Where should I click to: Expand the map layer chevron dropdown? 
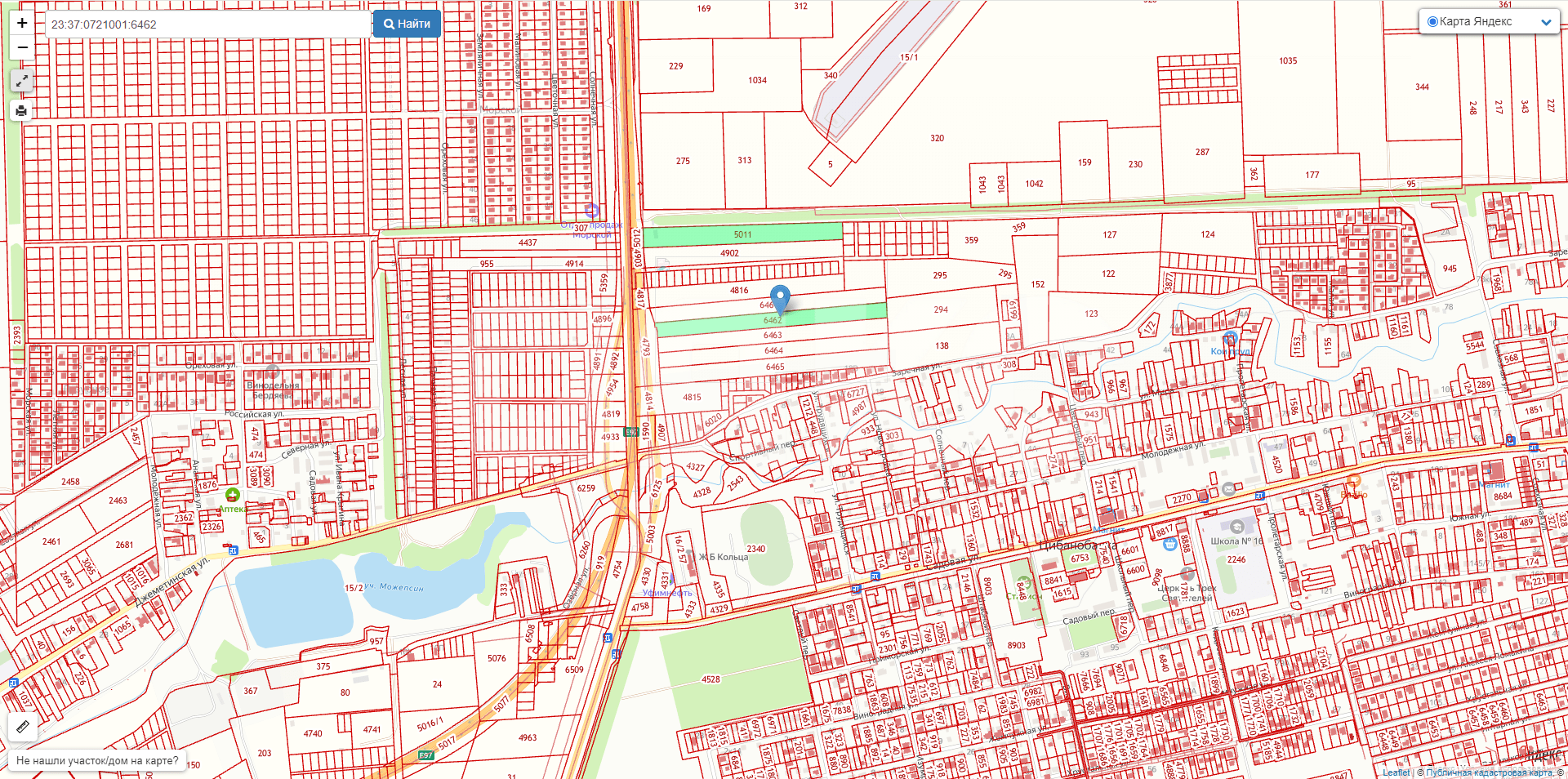[1545, 23]
